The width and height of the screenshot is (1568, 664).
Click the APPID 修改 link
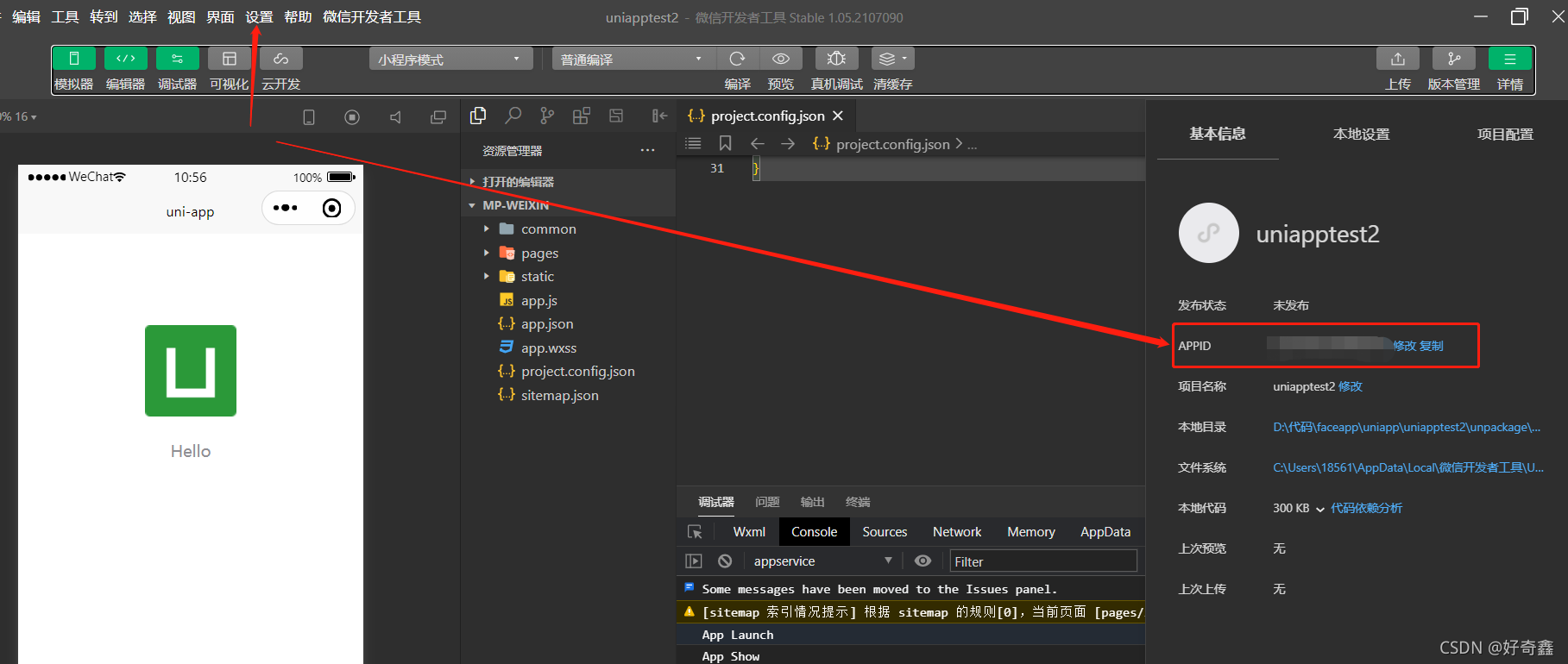click(x=1405, y=346)
